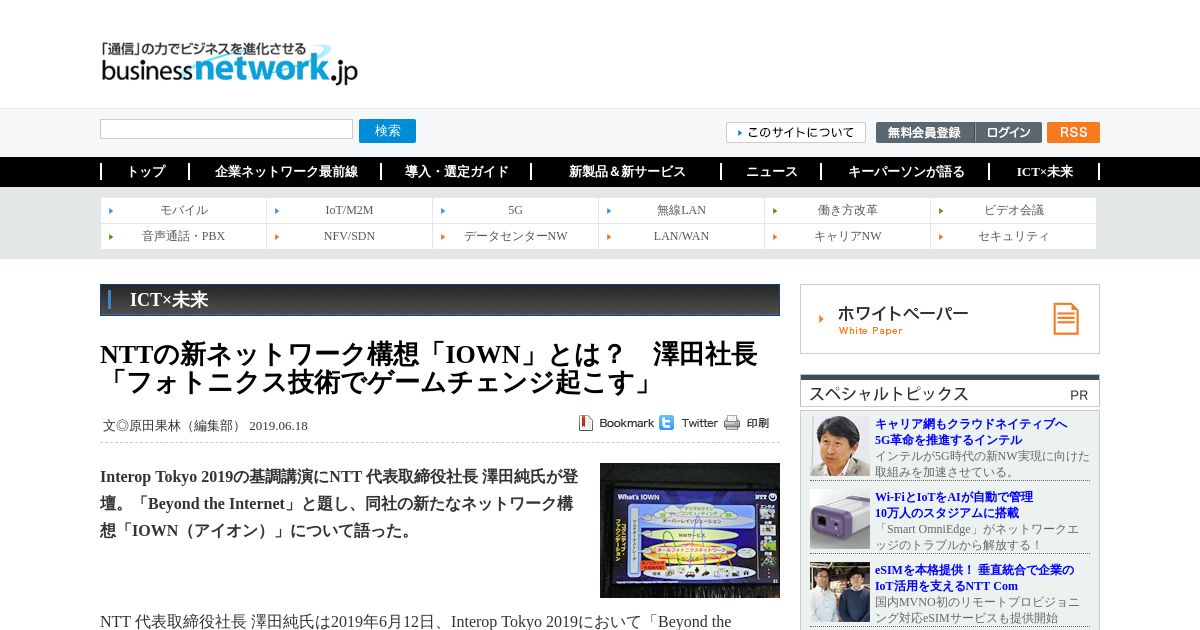Select the モバイル category link

(x=184, y=210)
